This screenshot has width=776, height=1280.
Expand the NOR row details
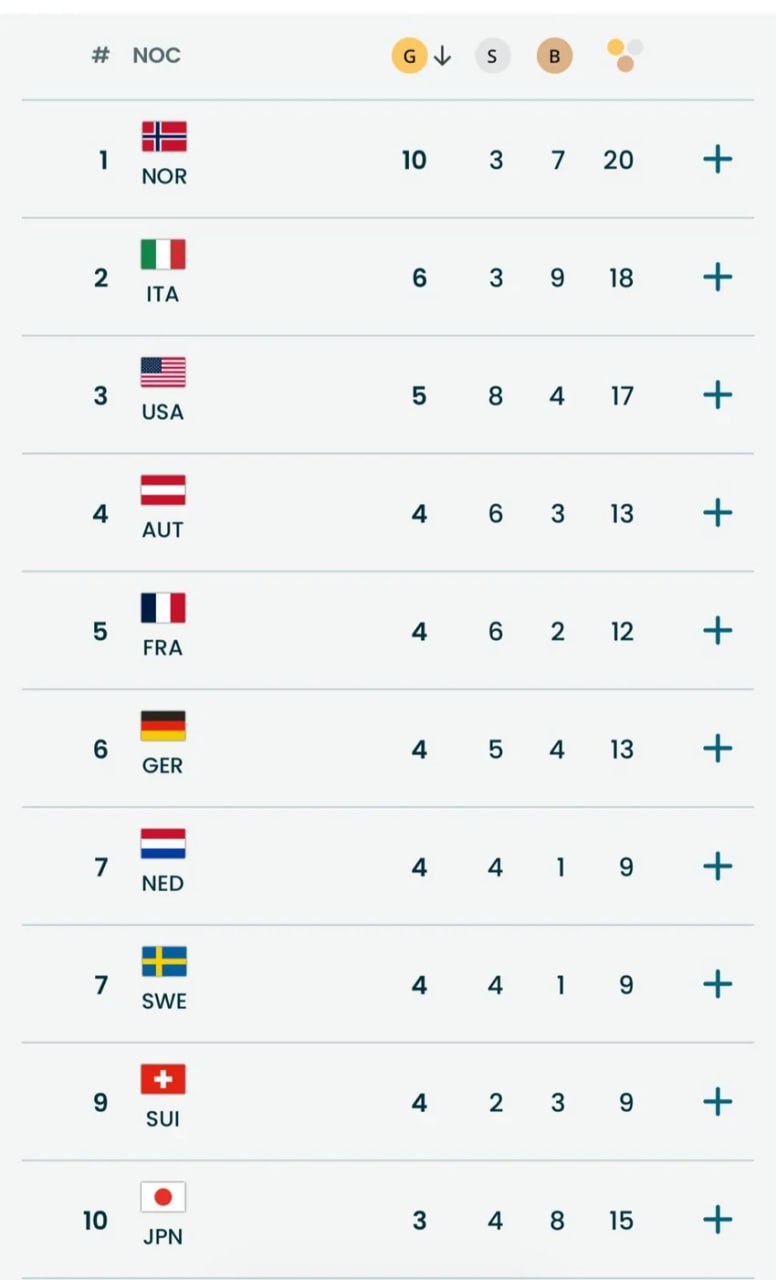click(x=717, y=159)
